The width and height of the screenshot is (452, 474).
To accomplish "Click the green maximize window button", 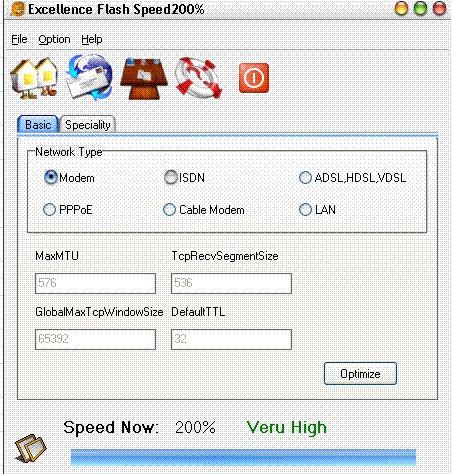I will point(420,9).
